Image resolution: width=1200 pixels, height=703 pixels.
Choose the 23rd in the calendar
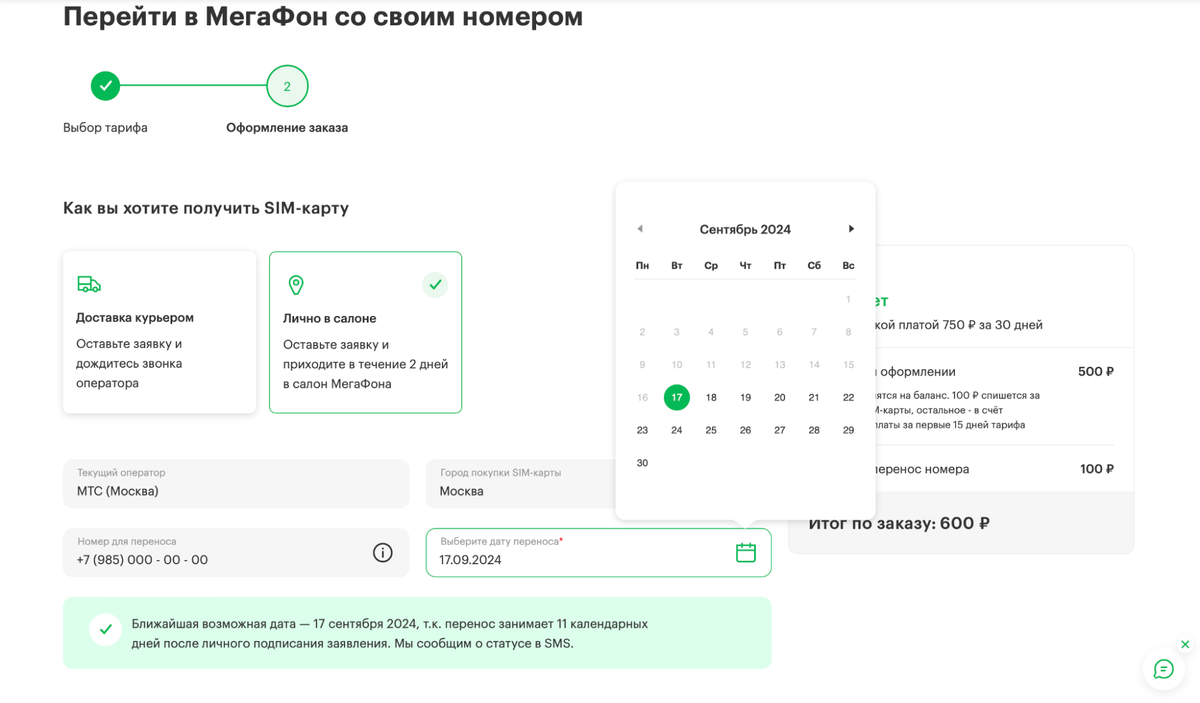pyautogui.click(x=642, y=430)
